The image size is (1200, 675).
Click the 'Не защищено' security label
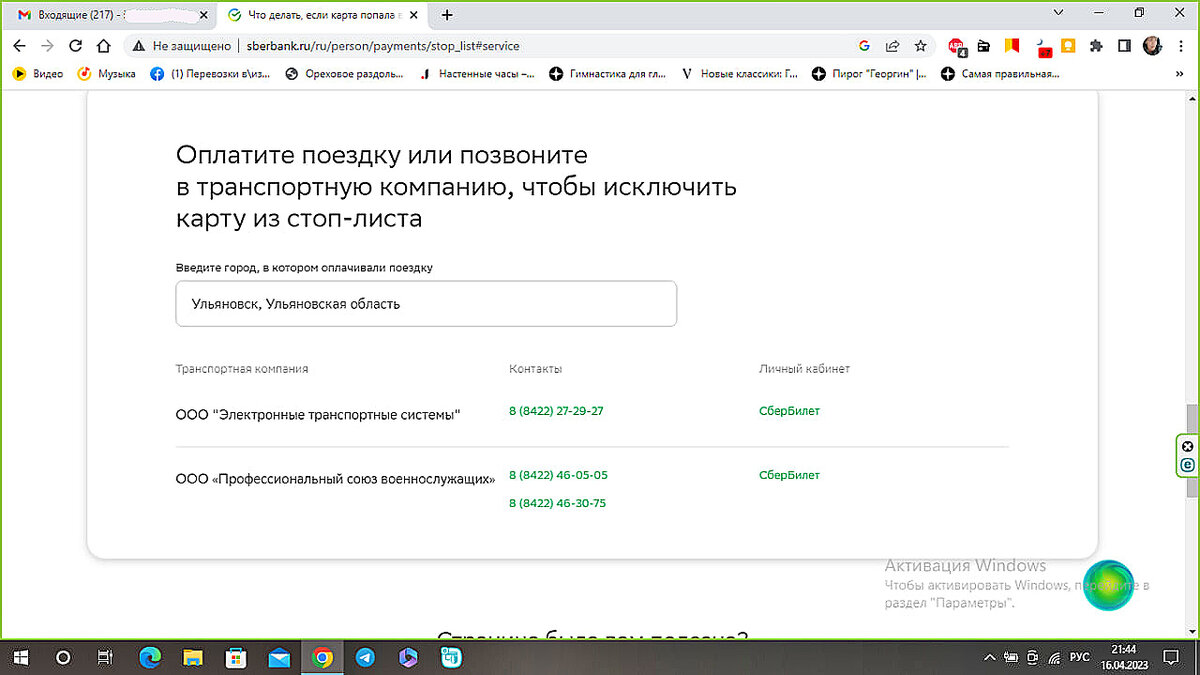pos(184,46)
